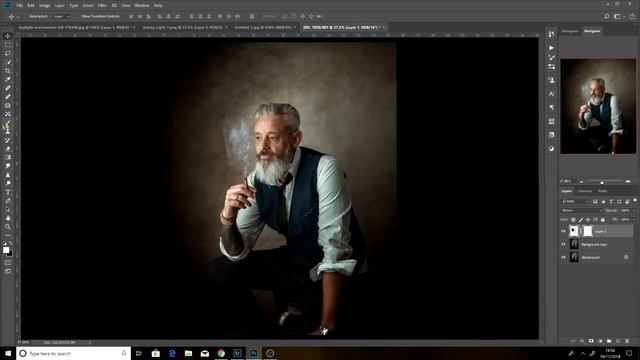This screenshot has height=360, width=640.
Task: Click the background color swatch
Action: coord(10,253)
